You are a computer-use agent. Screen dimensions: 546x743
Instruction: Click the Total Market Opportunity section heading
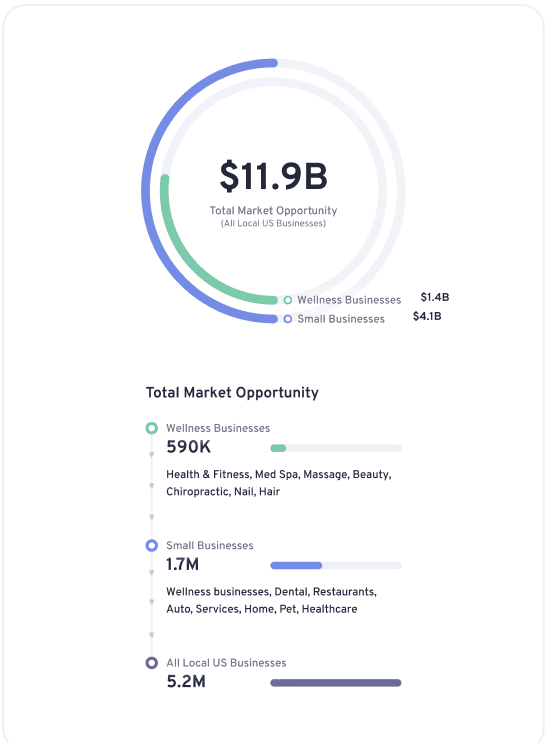[x=232, y=393]
